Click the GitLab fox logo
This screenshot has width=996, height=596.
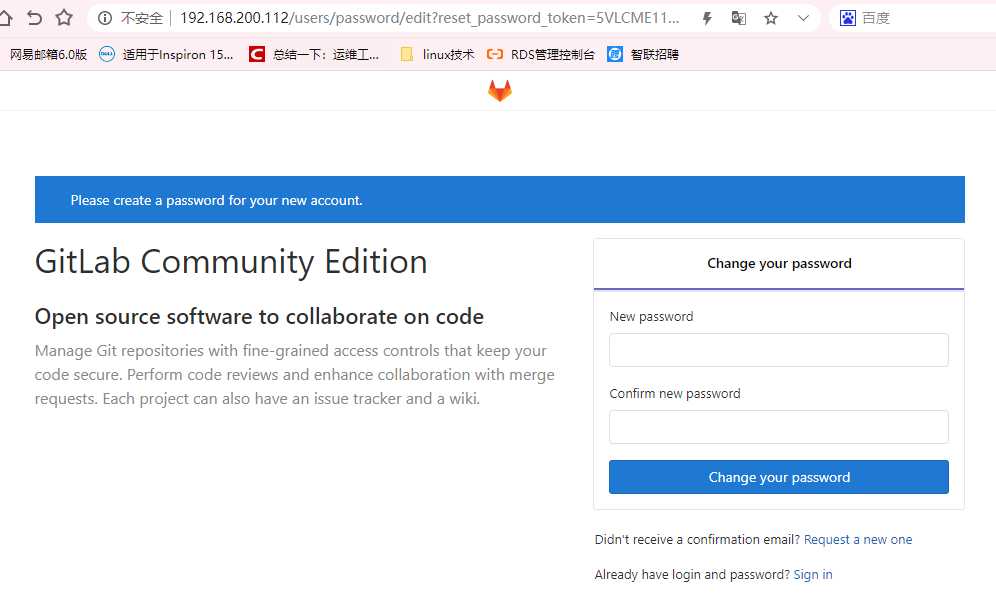click(500, 90)
